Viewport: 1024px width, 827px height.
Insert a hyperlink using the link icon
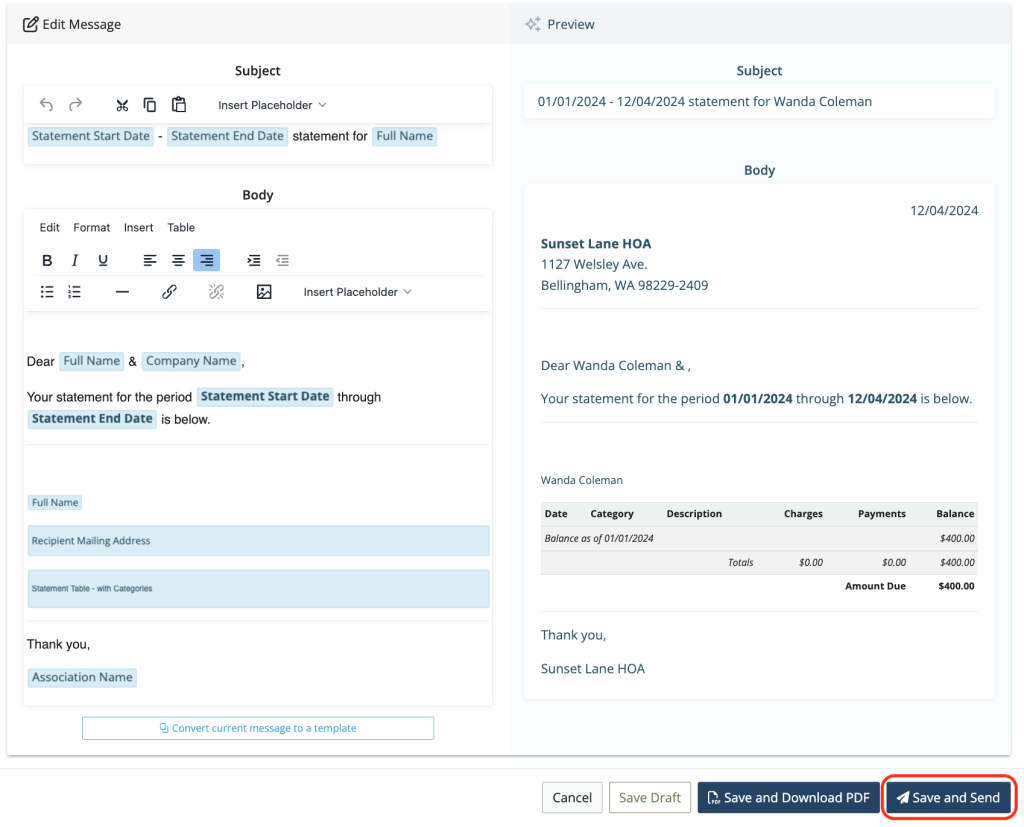(x=169, y=291)
